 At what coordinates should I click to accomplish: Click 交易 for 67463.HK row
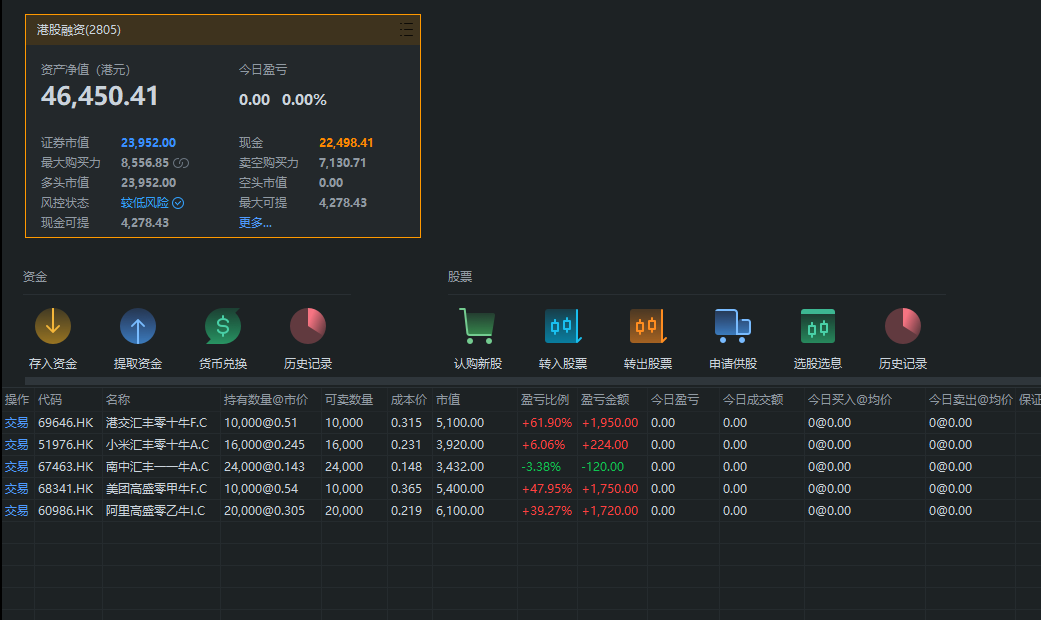[17, 467]
